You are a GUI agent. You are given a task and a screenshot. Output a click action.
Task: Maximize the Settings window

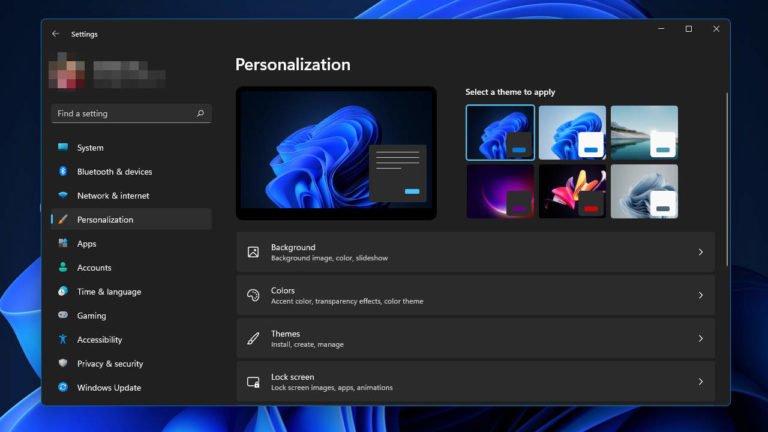(689, 29)
